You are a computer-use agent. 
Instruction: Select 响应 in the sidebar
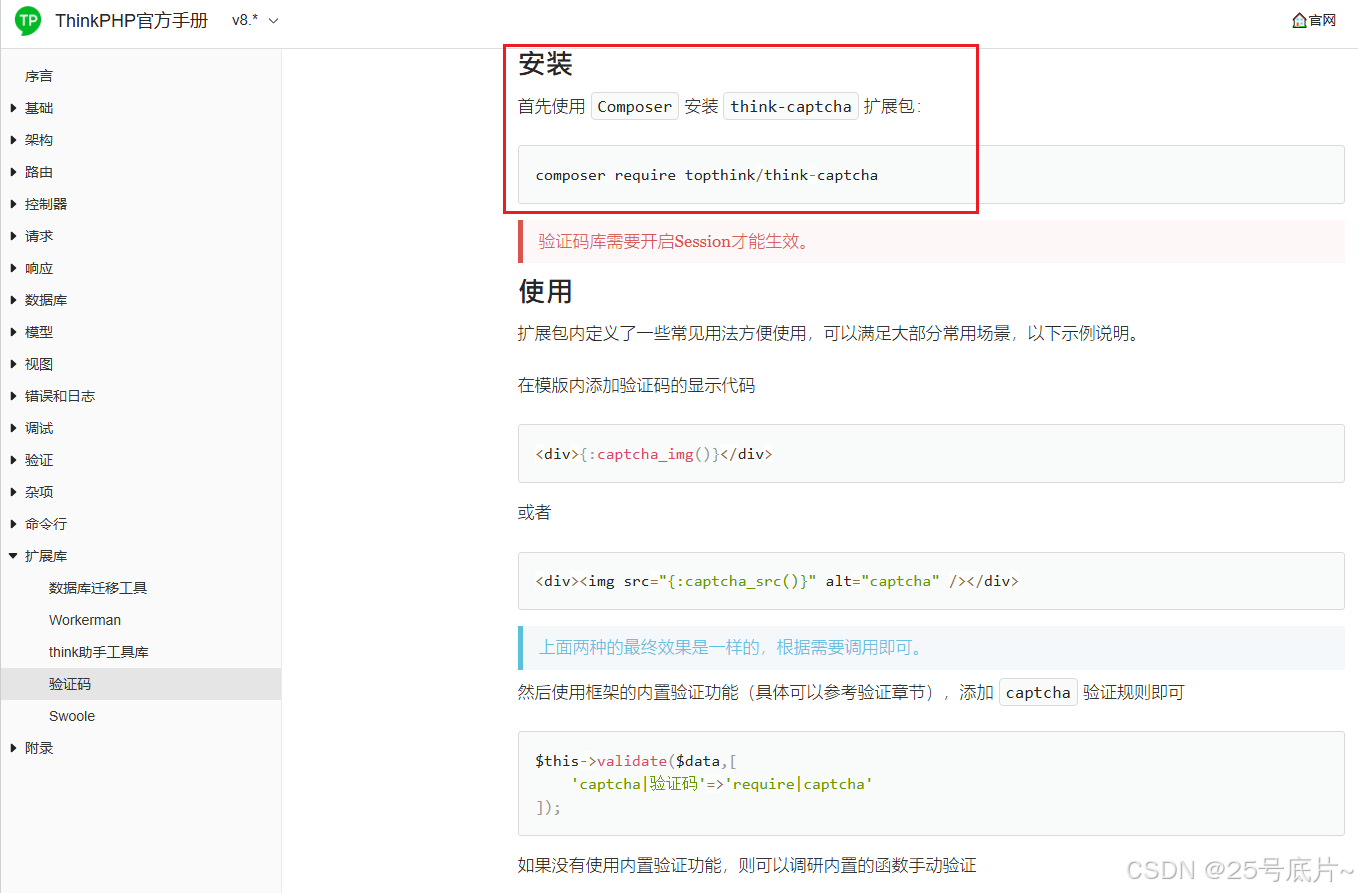[39, 268]
